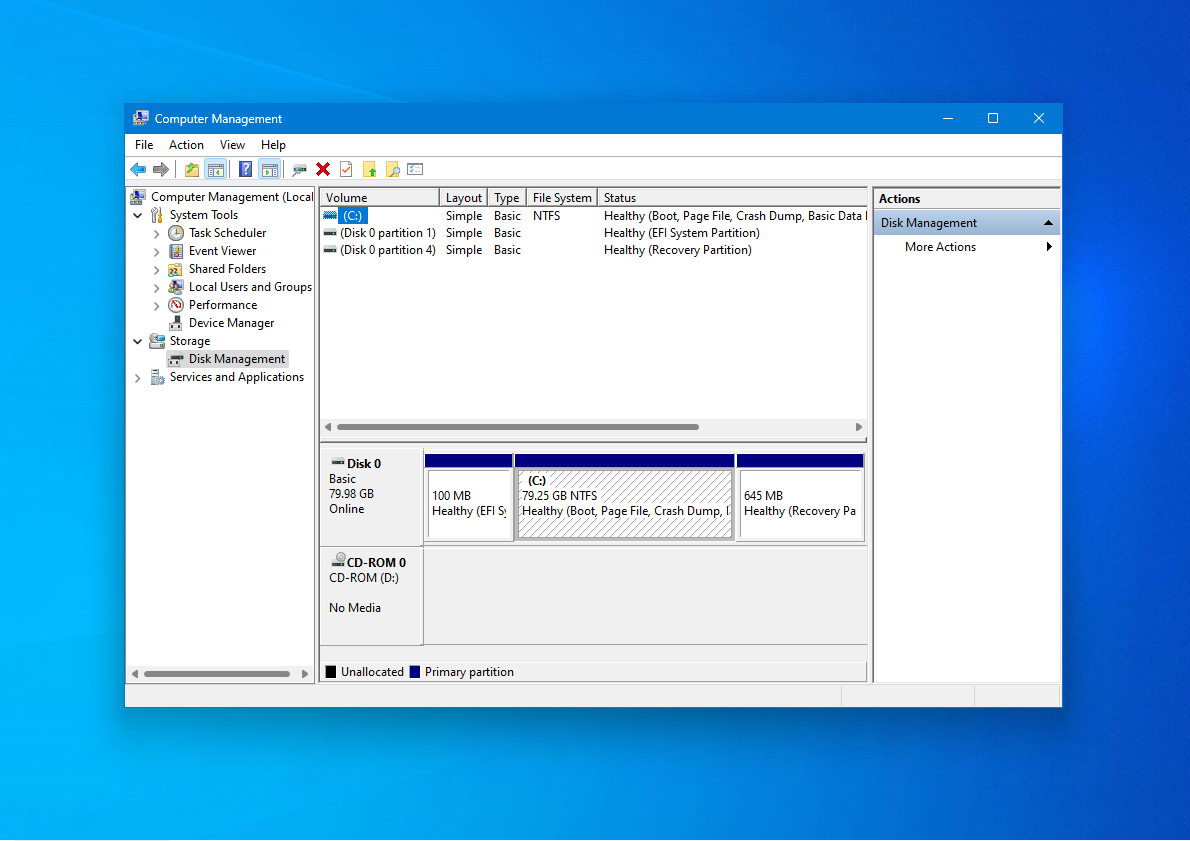Image resolution: width=1190 pixels, height=841 pixels.
Task: Open Device Manager from the tree
Action: (x=231, y=323)
